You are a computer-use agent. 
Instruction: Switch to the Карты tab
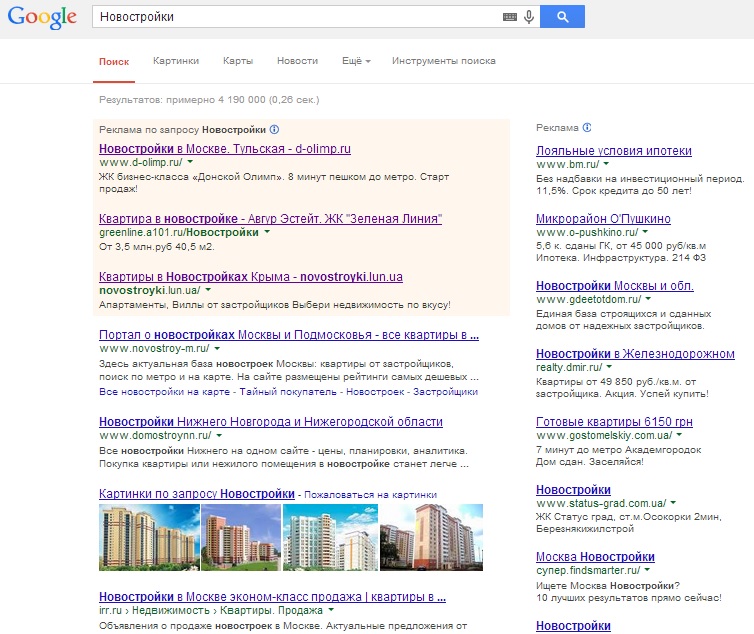tap(238, 61)
